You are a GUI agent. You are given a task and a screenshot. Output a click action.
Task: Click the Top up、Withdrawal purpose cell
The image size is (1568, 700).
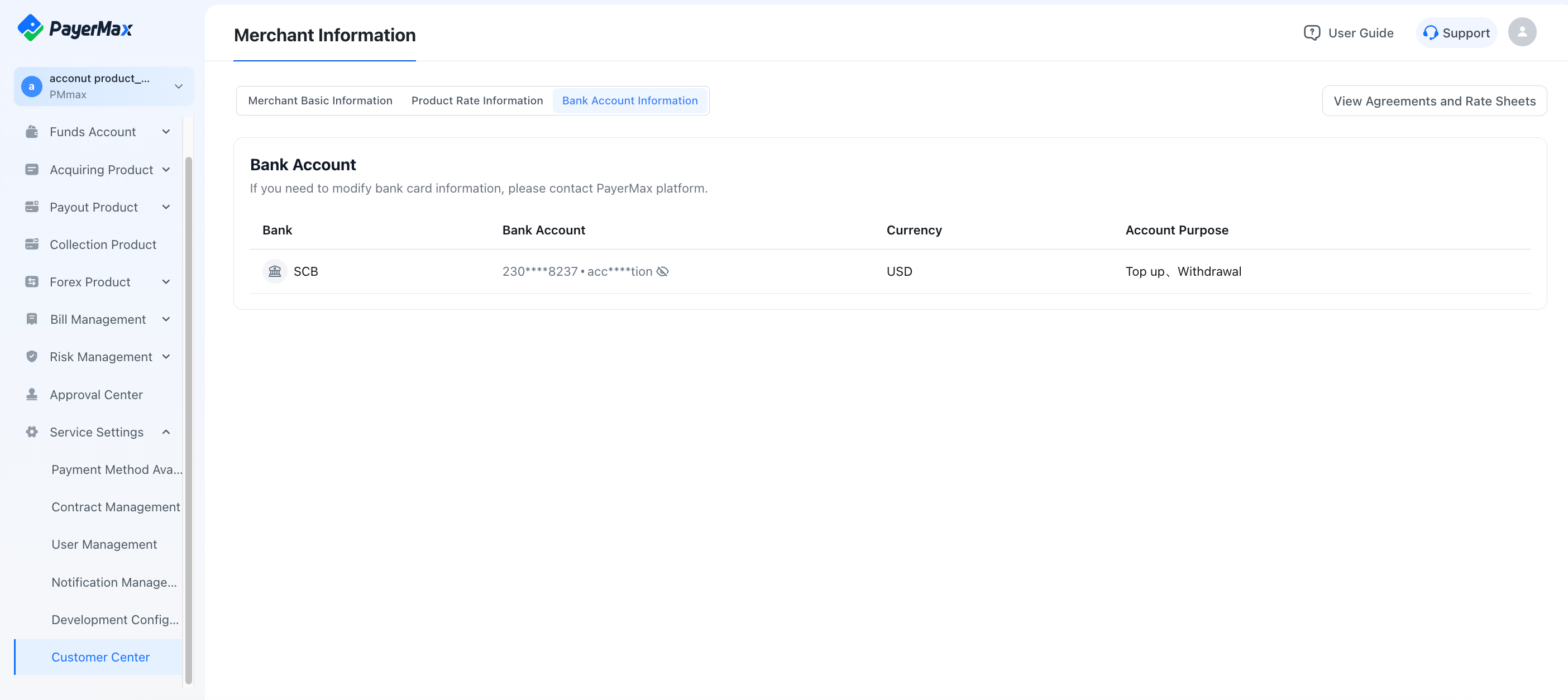click(x=1183, y=271)
